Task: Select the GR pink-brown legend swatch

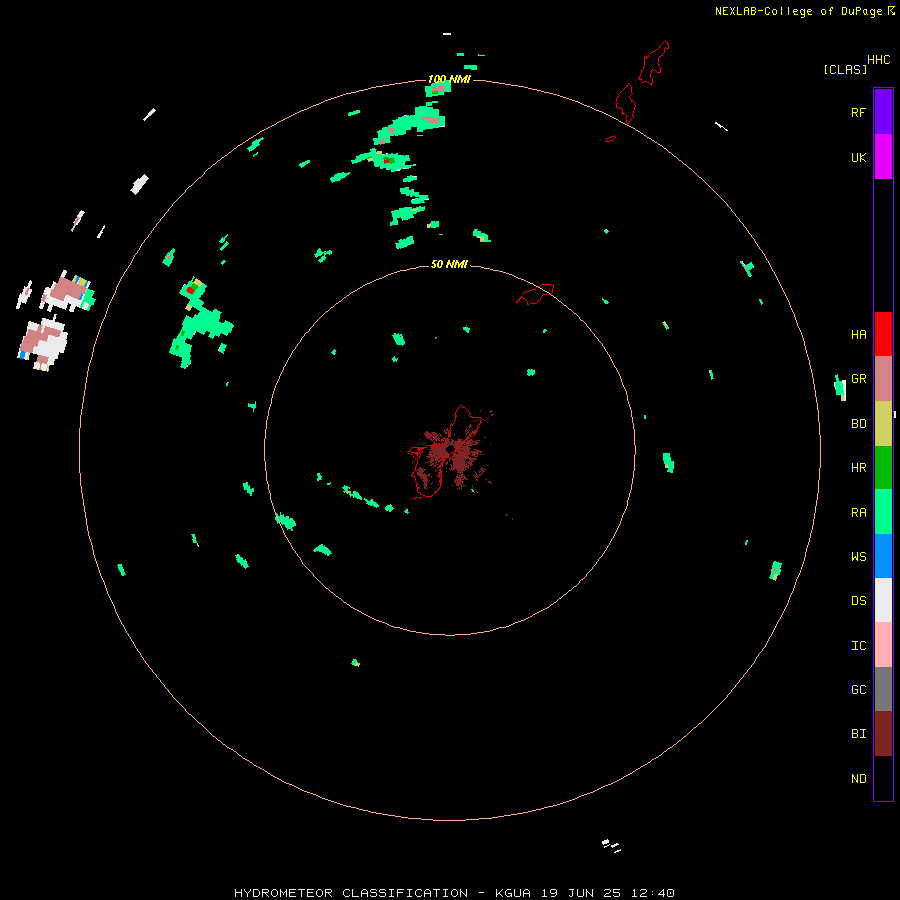Action: tap(883, 379)
